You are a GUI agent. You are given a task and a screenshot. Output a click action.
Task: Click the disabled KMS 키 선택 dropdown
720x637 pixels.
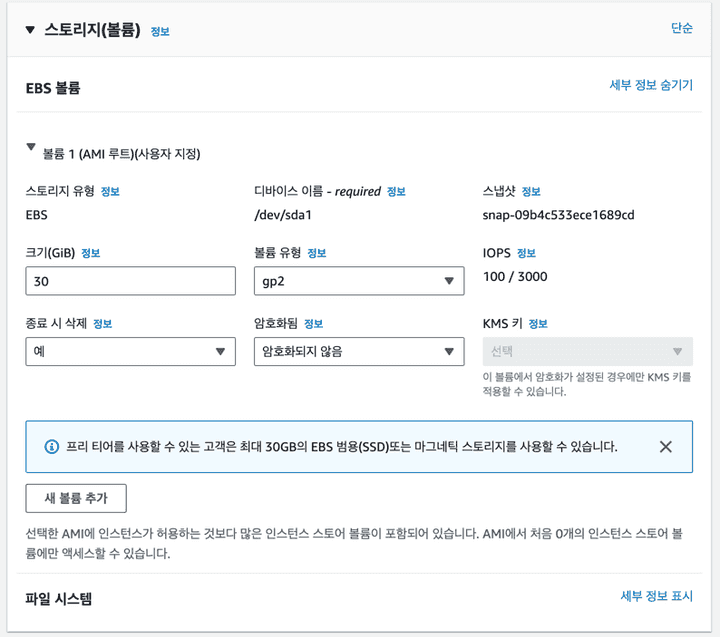(x=587, y=351)
